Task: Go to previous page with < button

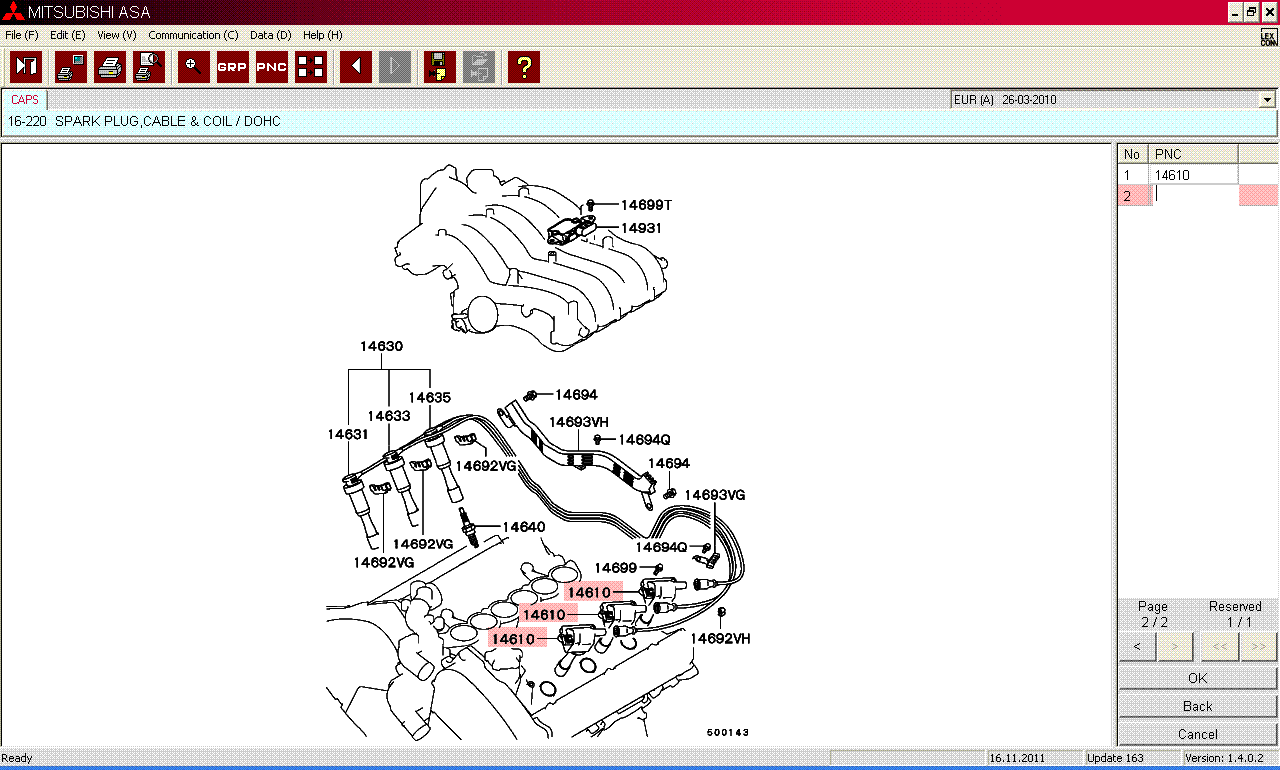Action: [1137, 647]
